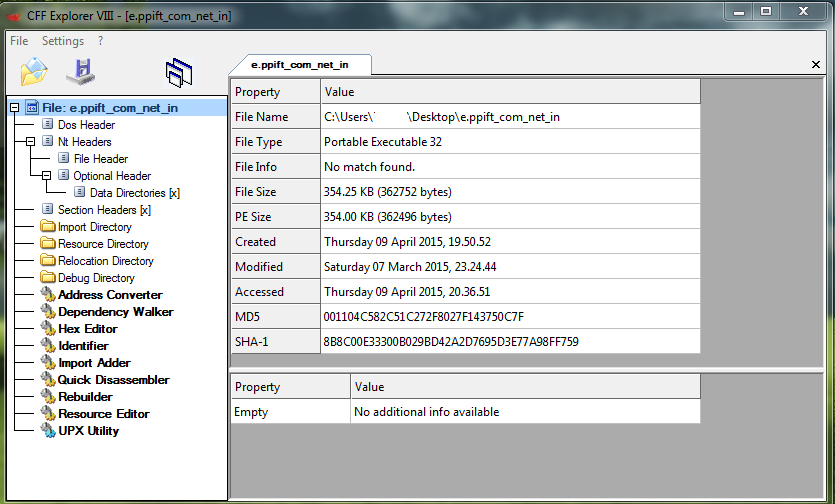Screen dimensions: 835x504
Task: Select the MD5 hash value
Action: tap(511, 317)
